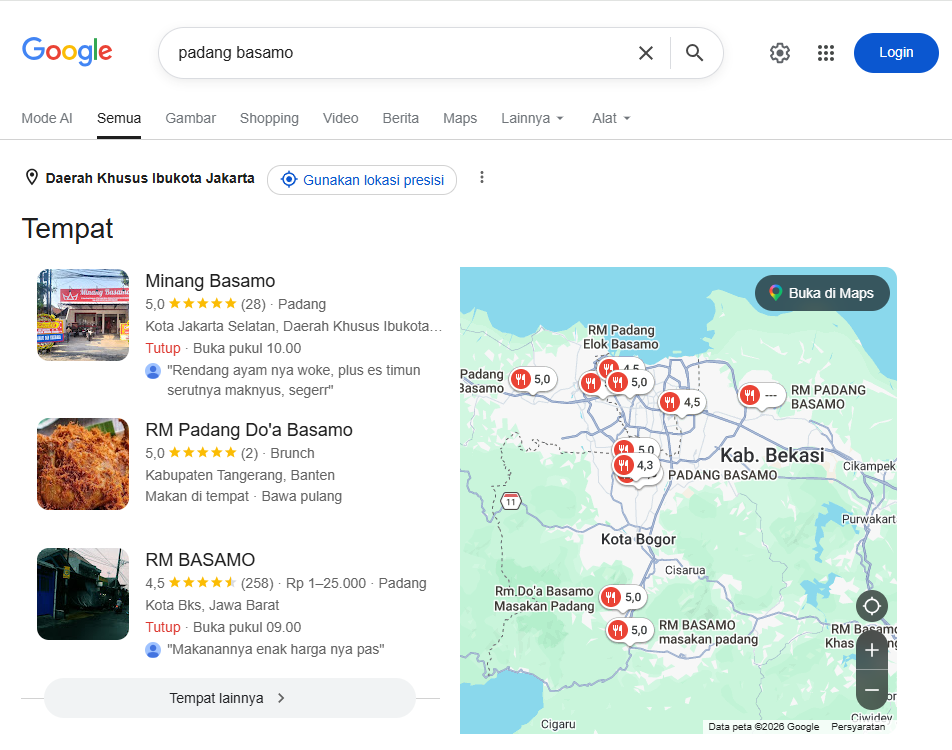The height and width of the screenshot is (750, 952).
Task: Open RM Padang Do'a Basamo food thumbnail
Action: pos(83,464)
